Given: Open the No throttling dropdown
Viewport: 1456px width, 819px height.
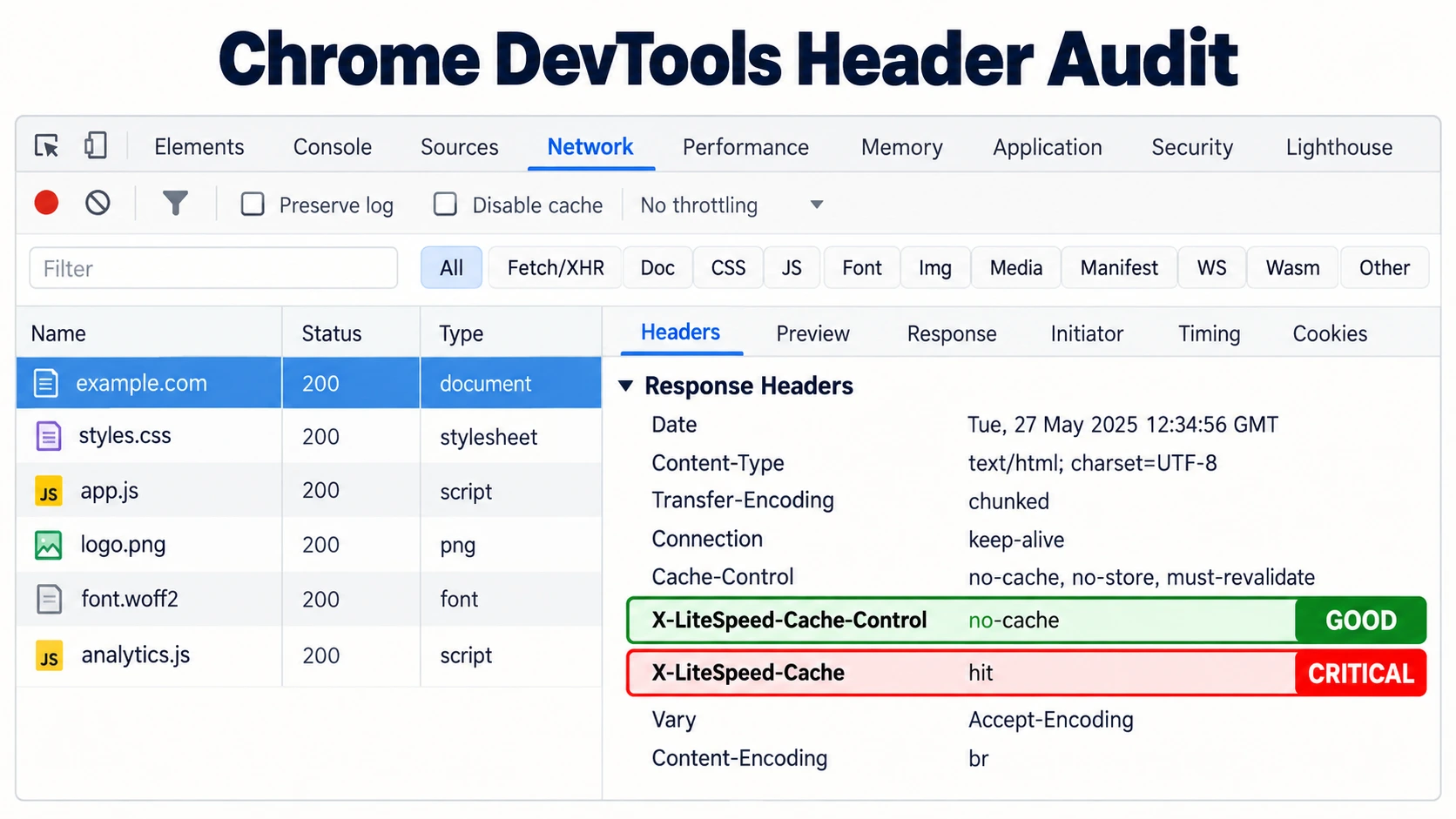Looking at the screenshot, I should point(731,205).
